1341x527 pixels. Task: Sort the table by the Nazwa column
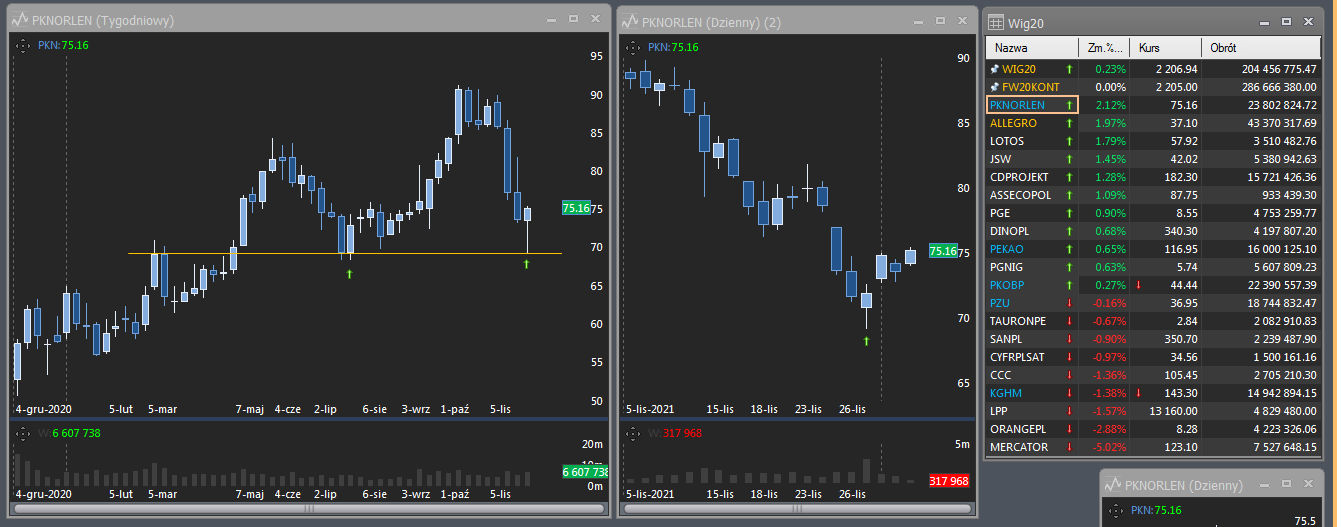[1033, 48]
